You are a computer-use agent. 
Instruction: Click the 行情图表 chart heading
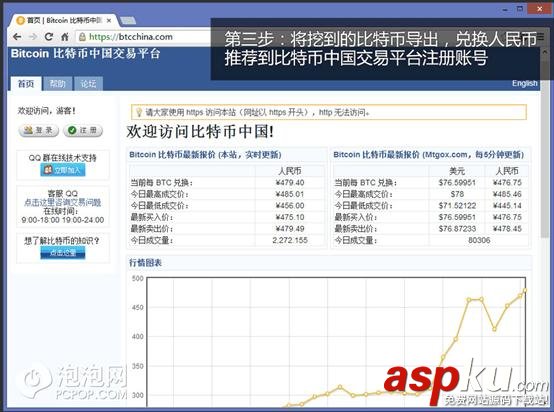click(x=146, y=263)
